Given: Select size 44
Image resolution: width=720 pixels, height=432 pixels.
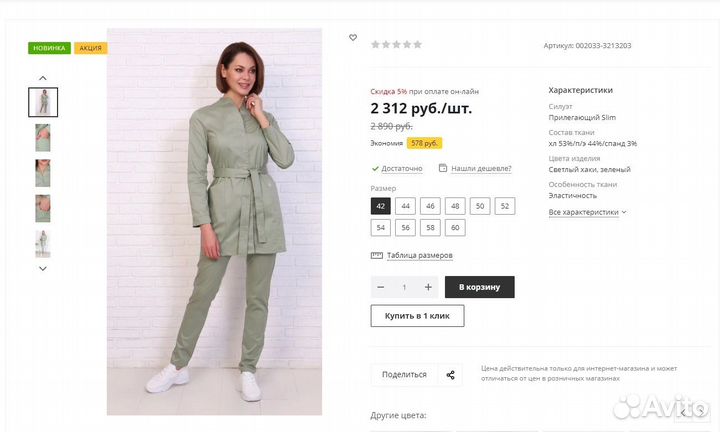Looking at the screenshot, I should (405, 206).
